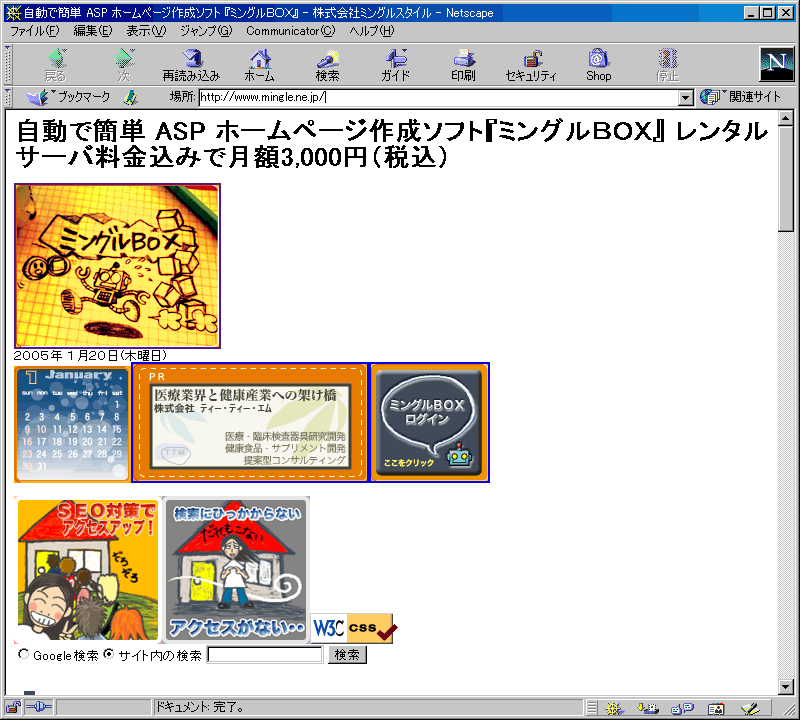Click the page heading 自動で簡単 ASP ホームページ作成ソフト
Screen dimensions: 800x720
tap(392, 144)
